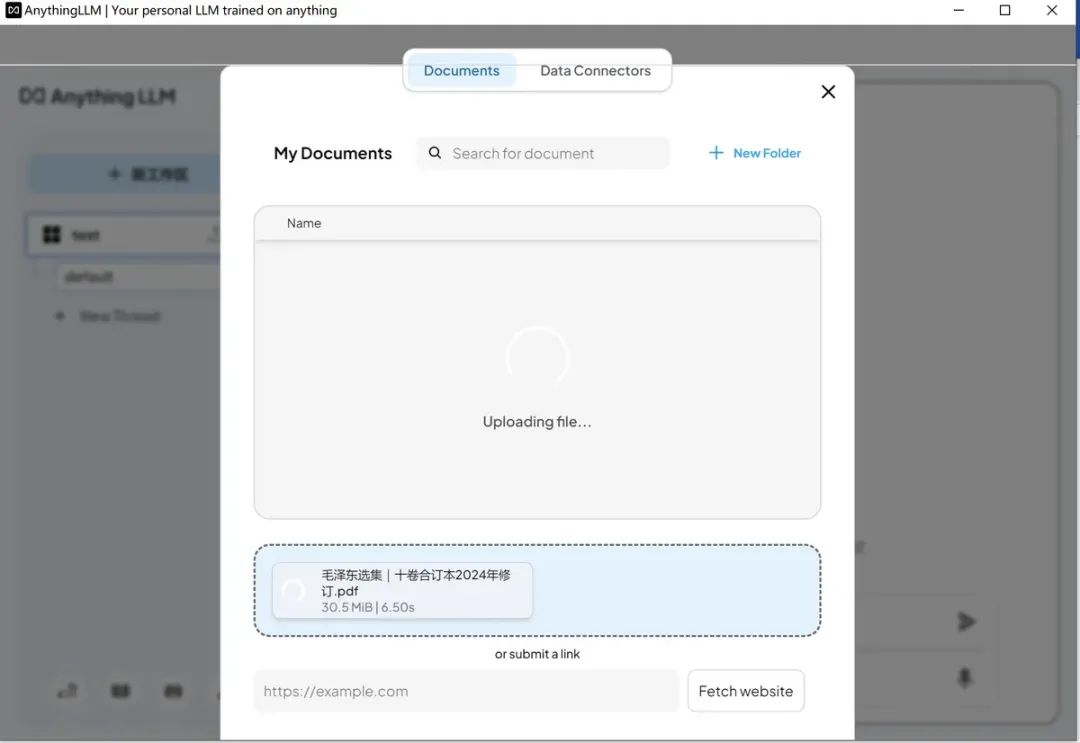1080x743 pixels.
Task: Click the Anything LLM logo
Action: click(97, 96)
